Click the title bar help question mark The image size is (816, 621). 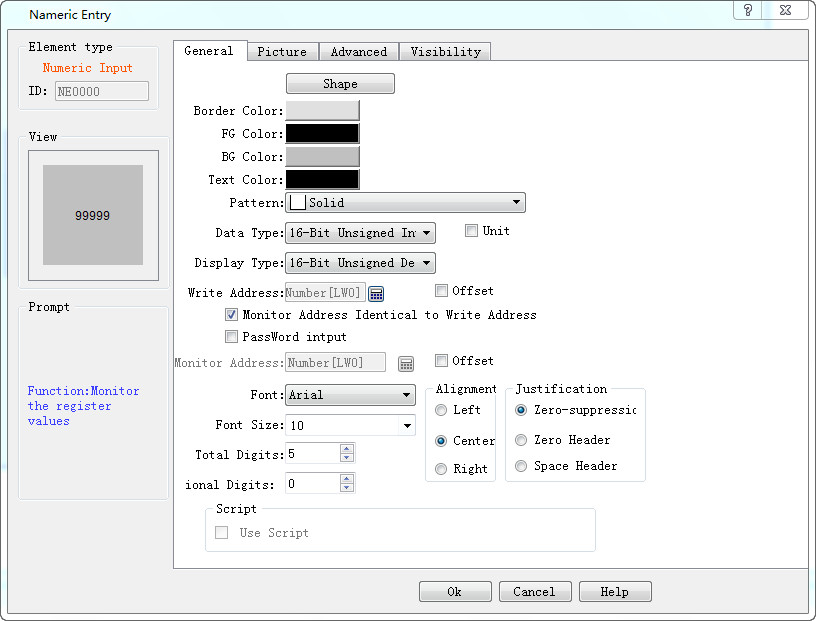tap(747, 12)
